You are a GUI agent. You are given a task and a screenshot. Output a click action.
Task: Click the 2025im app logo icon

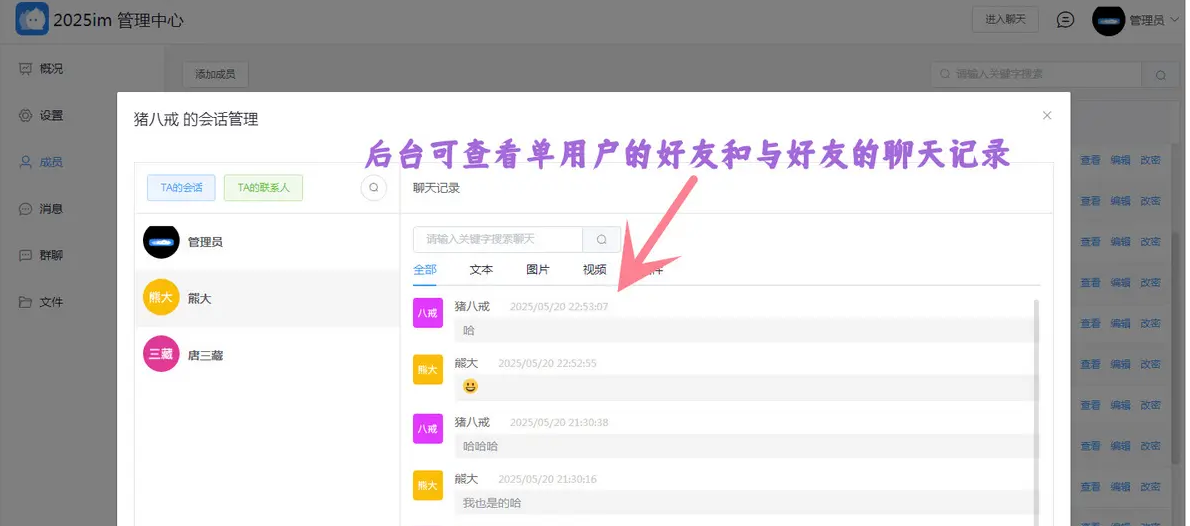click(32, 19)
